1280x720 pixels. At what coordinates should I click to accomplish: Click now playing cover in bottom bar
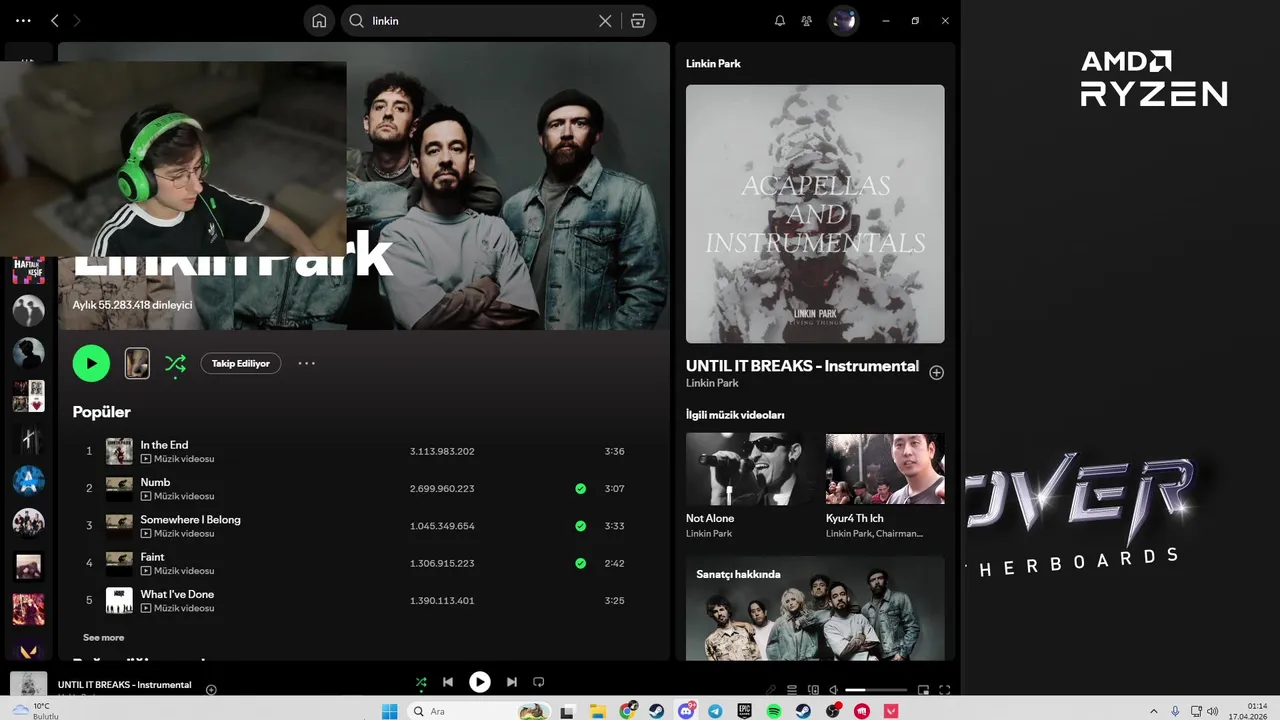click(x=29, y=685)
